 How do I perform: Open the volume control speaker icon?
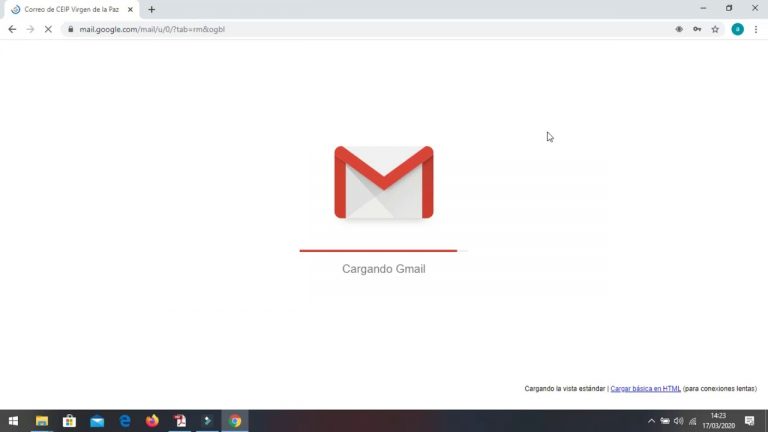(678, 421)
